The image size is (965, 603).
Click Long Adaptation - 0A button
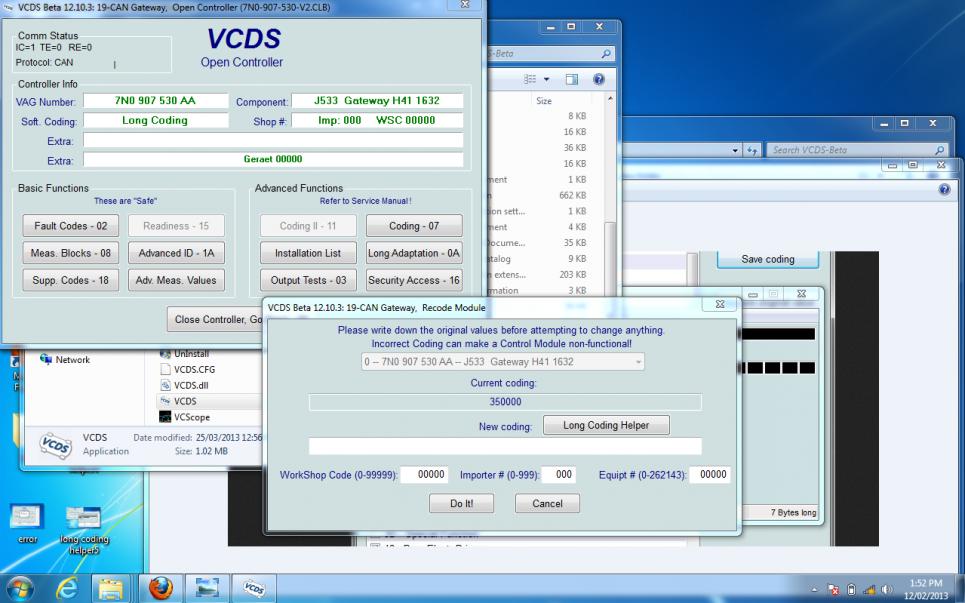[x=414, y=253]
